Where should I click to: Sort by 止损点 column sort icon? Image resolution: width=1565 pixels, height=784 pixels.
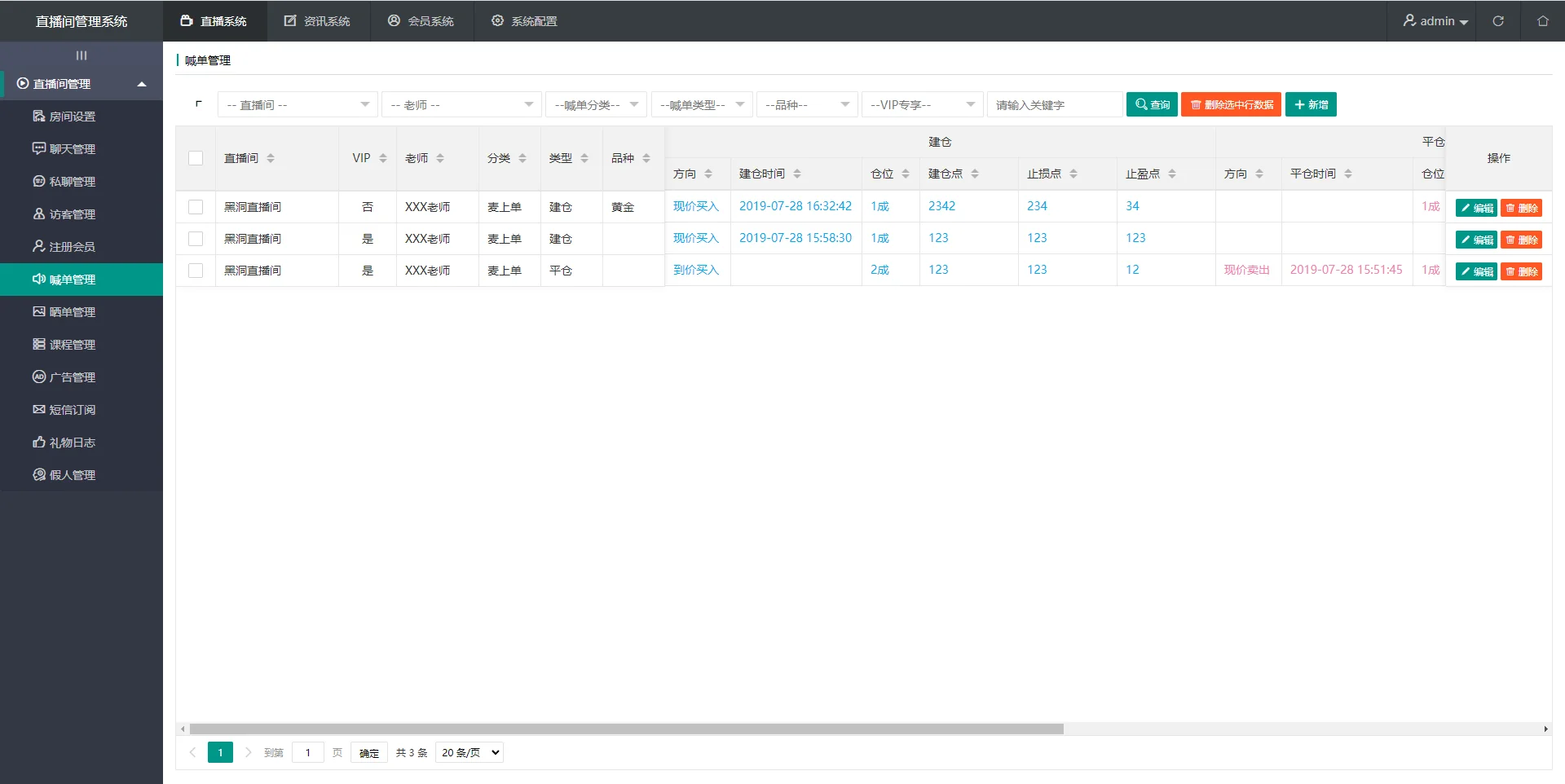[1073, 174]
